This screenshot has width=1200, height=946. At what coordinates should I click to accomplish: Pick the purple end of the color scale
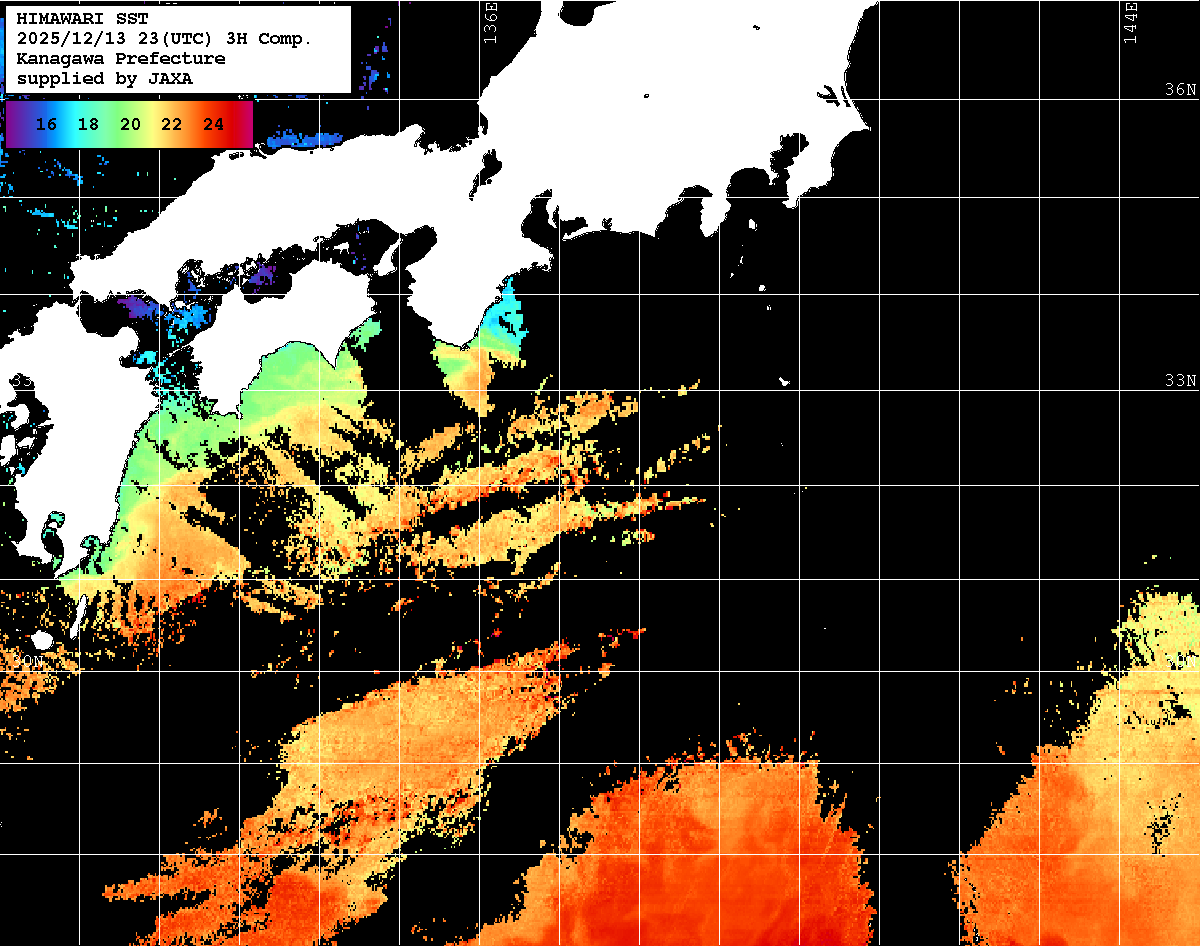(14, 124)
